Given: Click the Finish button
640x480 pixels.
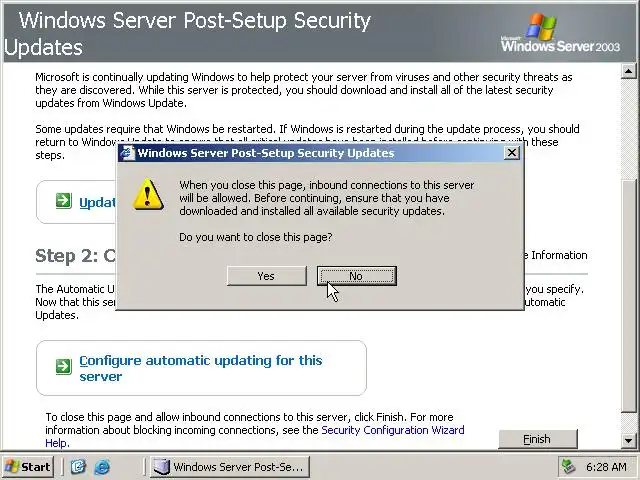Looking at the screenshot, I should tap(538, 439).
